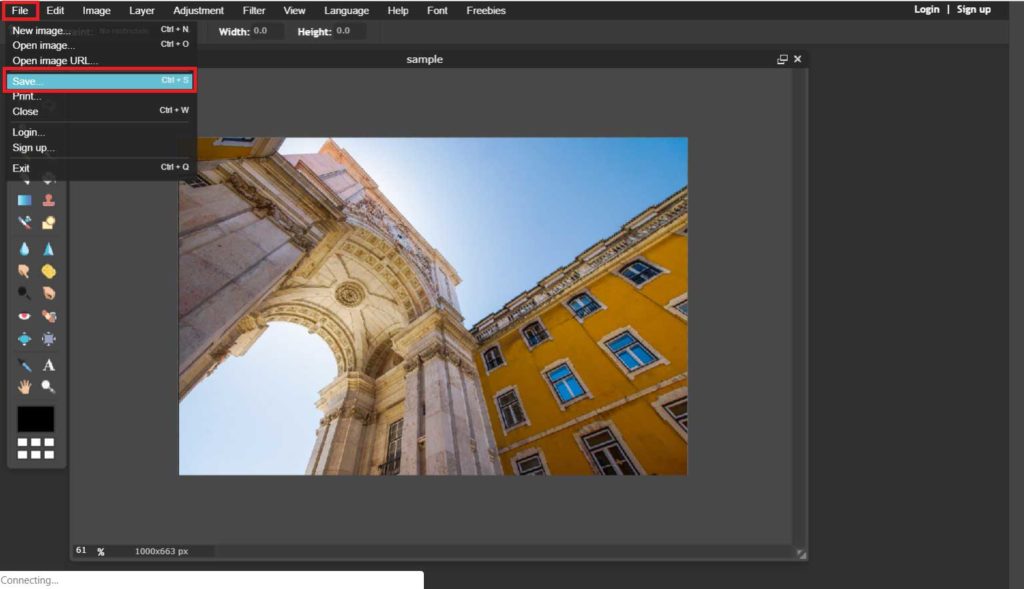Screen dimensions: 1024x589
Task: Select the Color Picker eyedropper tool
Action: (24, 365)
